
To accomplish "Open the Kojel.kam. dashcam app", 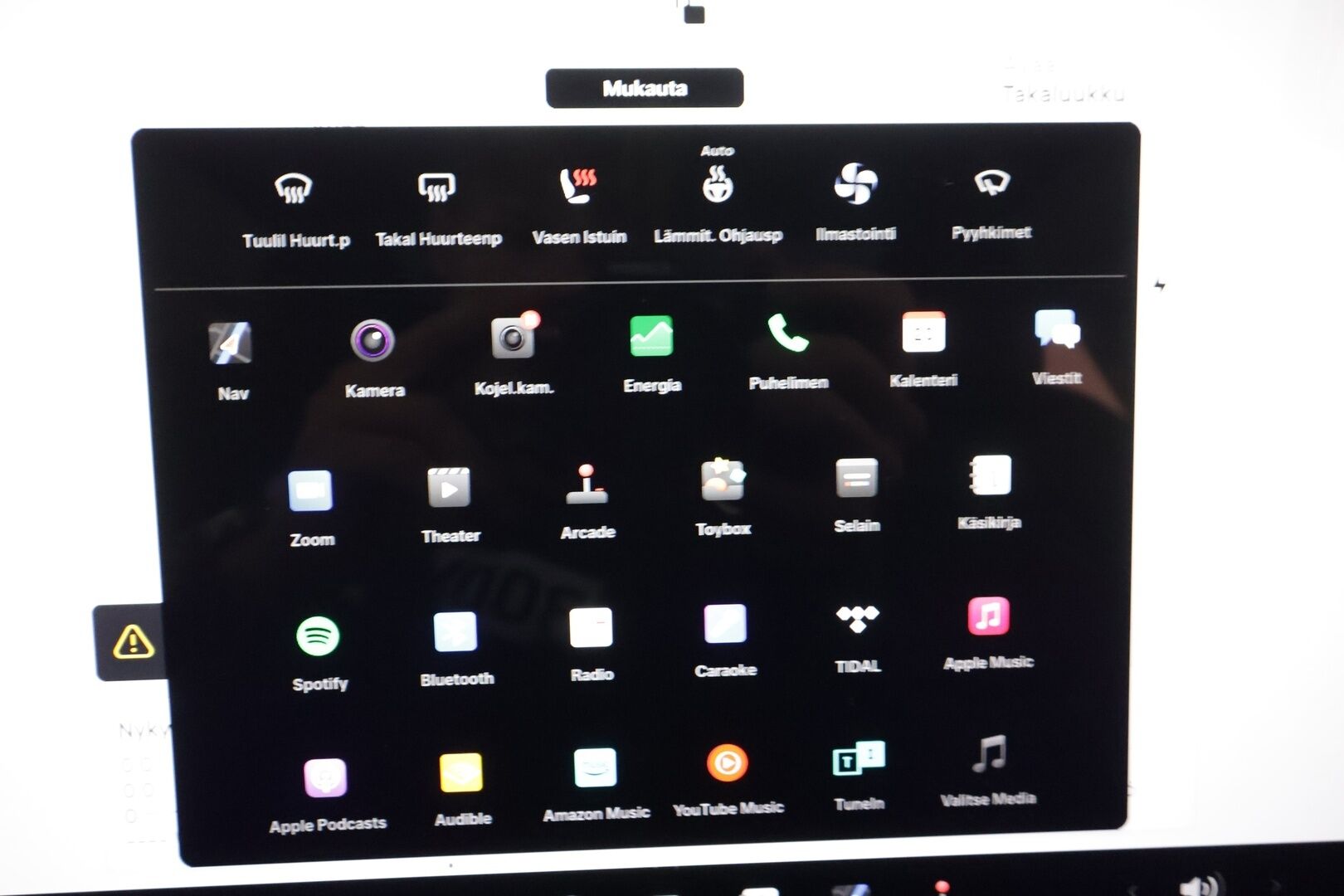I will click(513, 338).
